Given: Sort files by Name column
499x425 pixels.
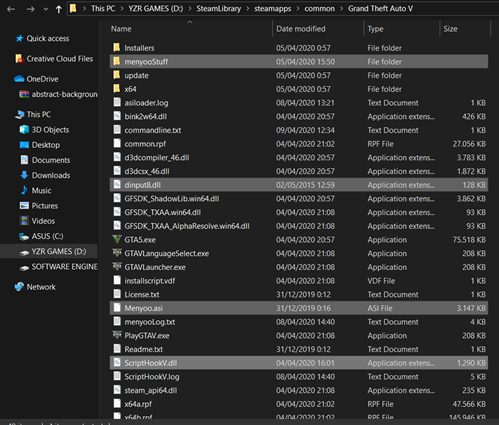Looking at the screenshot, I should click(121, 29).
